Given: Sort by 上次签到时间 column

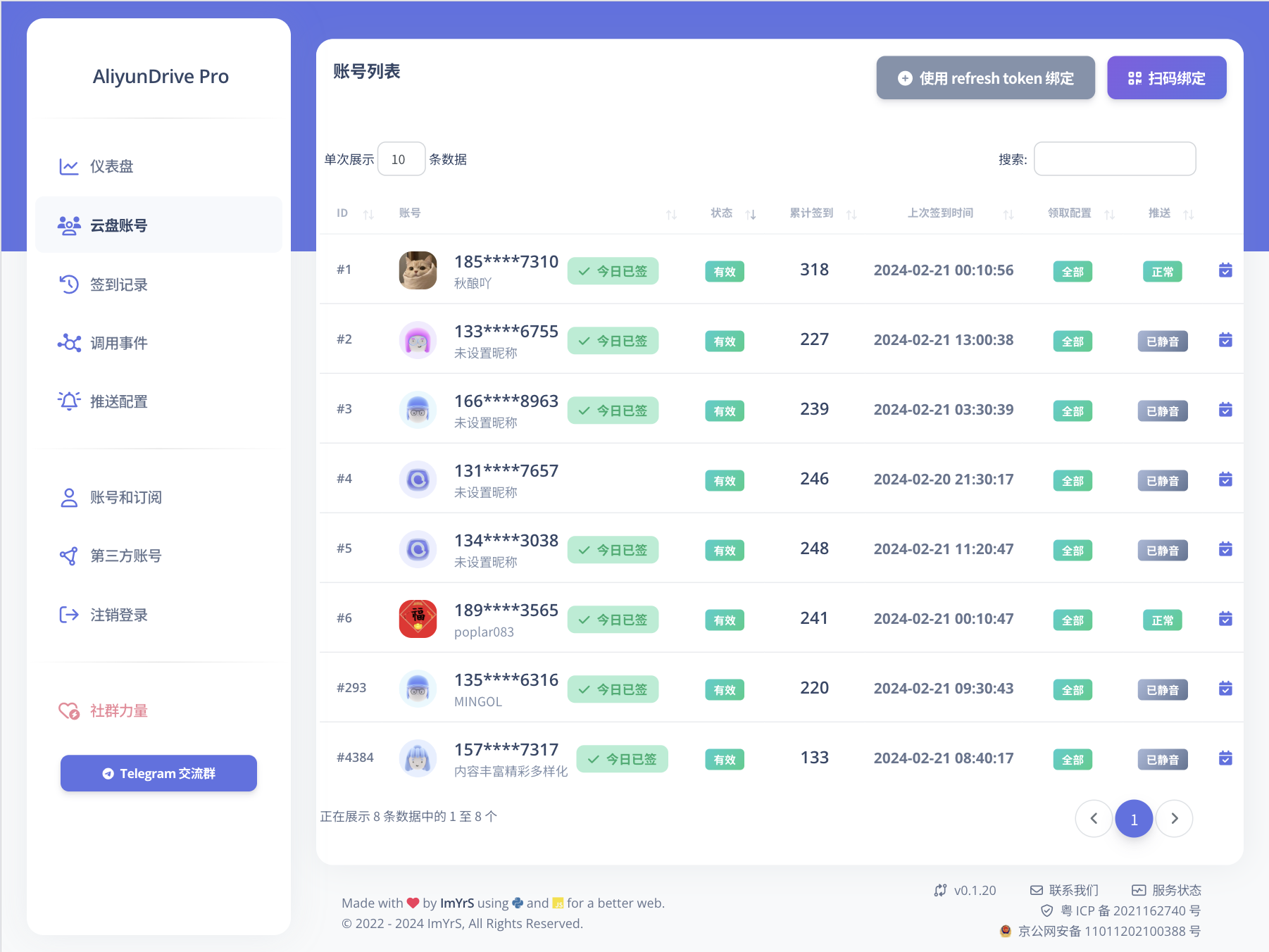Looking at the screenshot, I should 1008,214.
